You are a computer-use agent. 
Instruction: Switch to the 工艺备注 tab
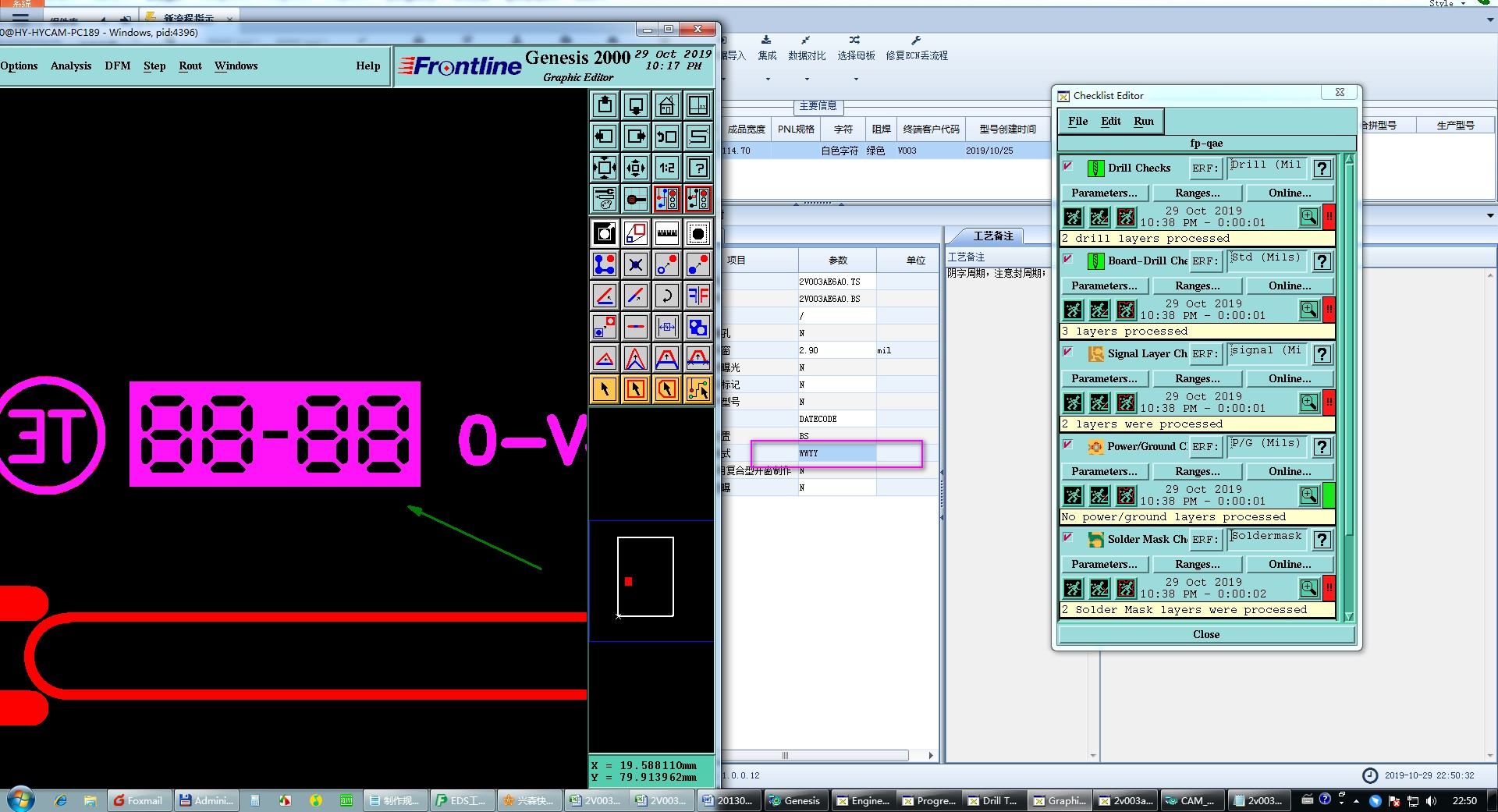[x=992, y=236]
